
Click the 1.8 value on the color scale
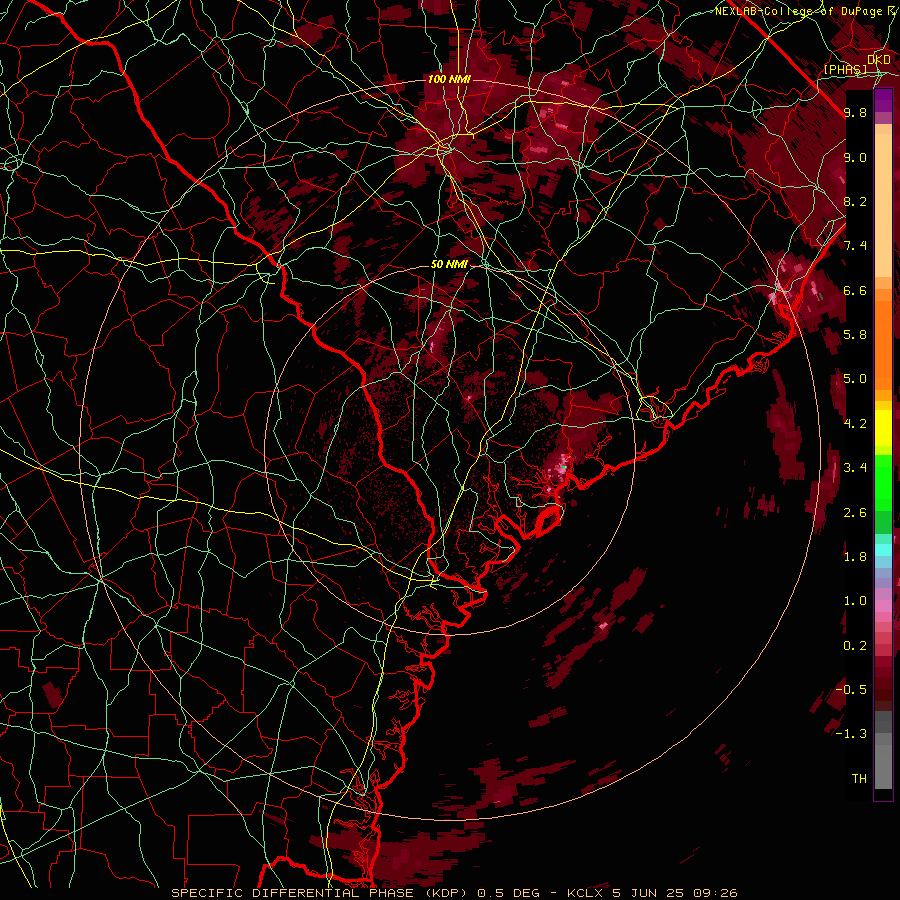855,557
